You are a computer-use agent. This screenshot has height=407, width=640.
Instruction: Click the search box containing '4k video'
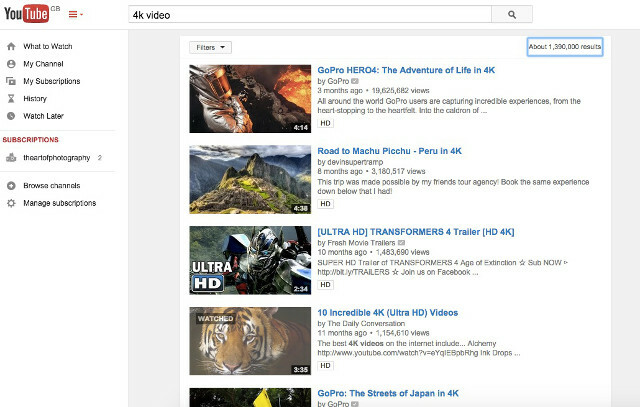310,15
